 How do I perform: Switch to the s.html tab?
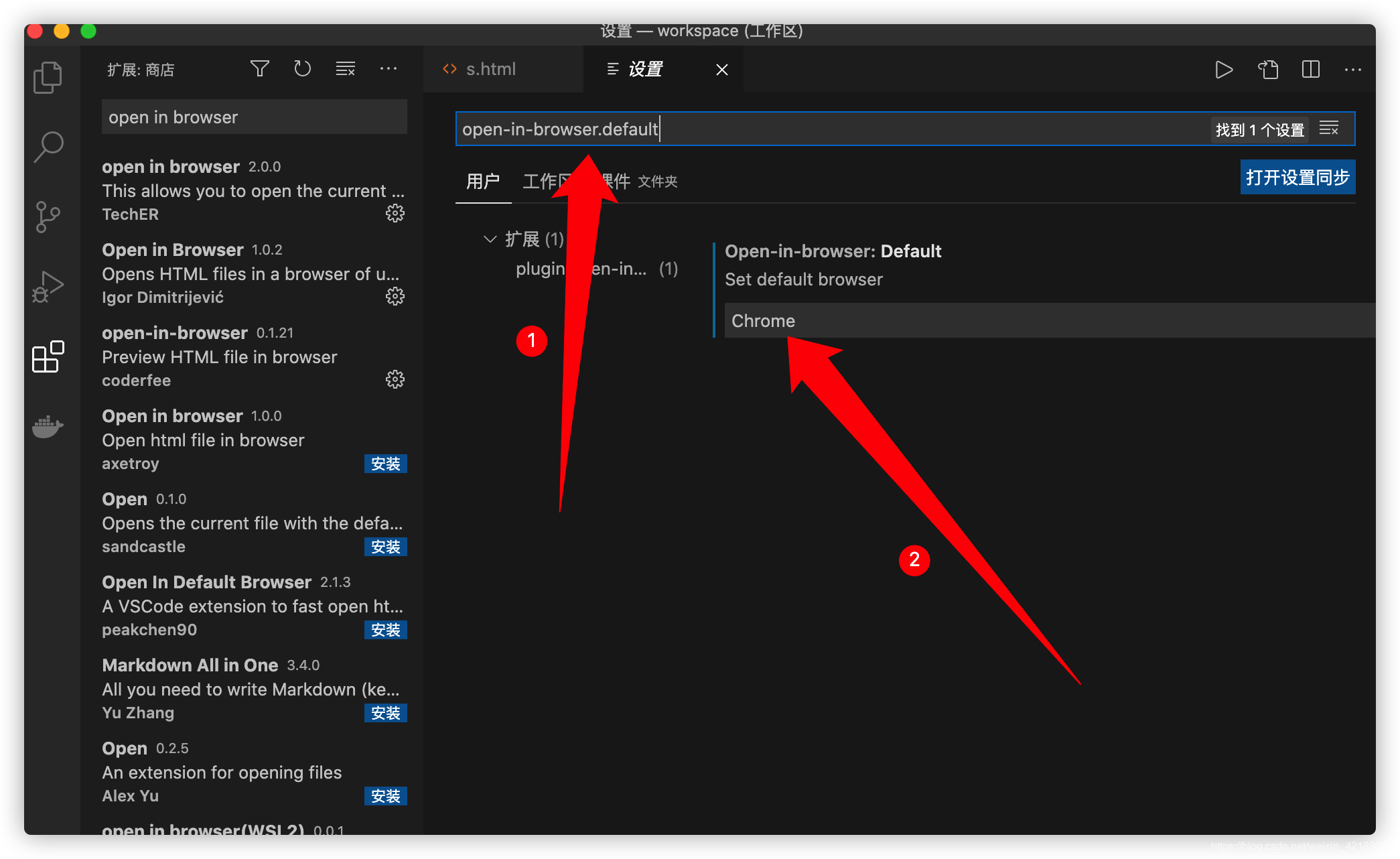point(491,69)
